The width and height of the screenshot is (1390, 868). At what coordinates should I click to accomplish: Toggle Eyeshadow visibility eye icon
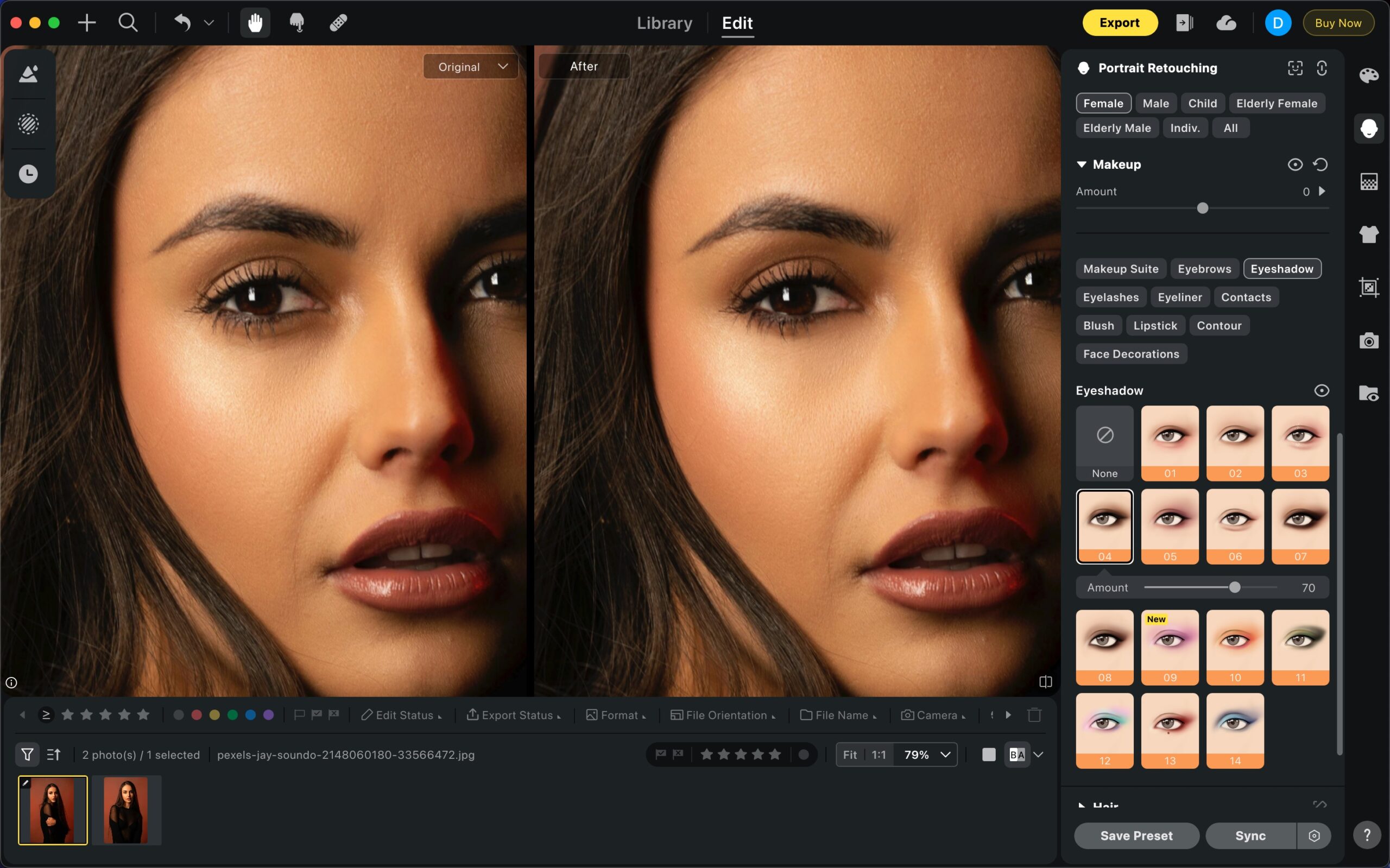[x=1321, y=390]
